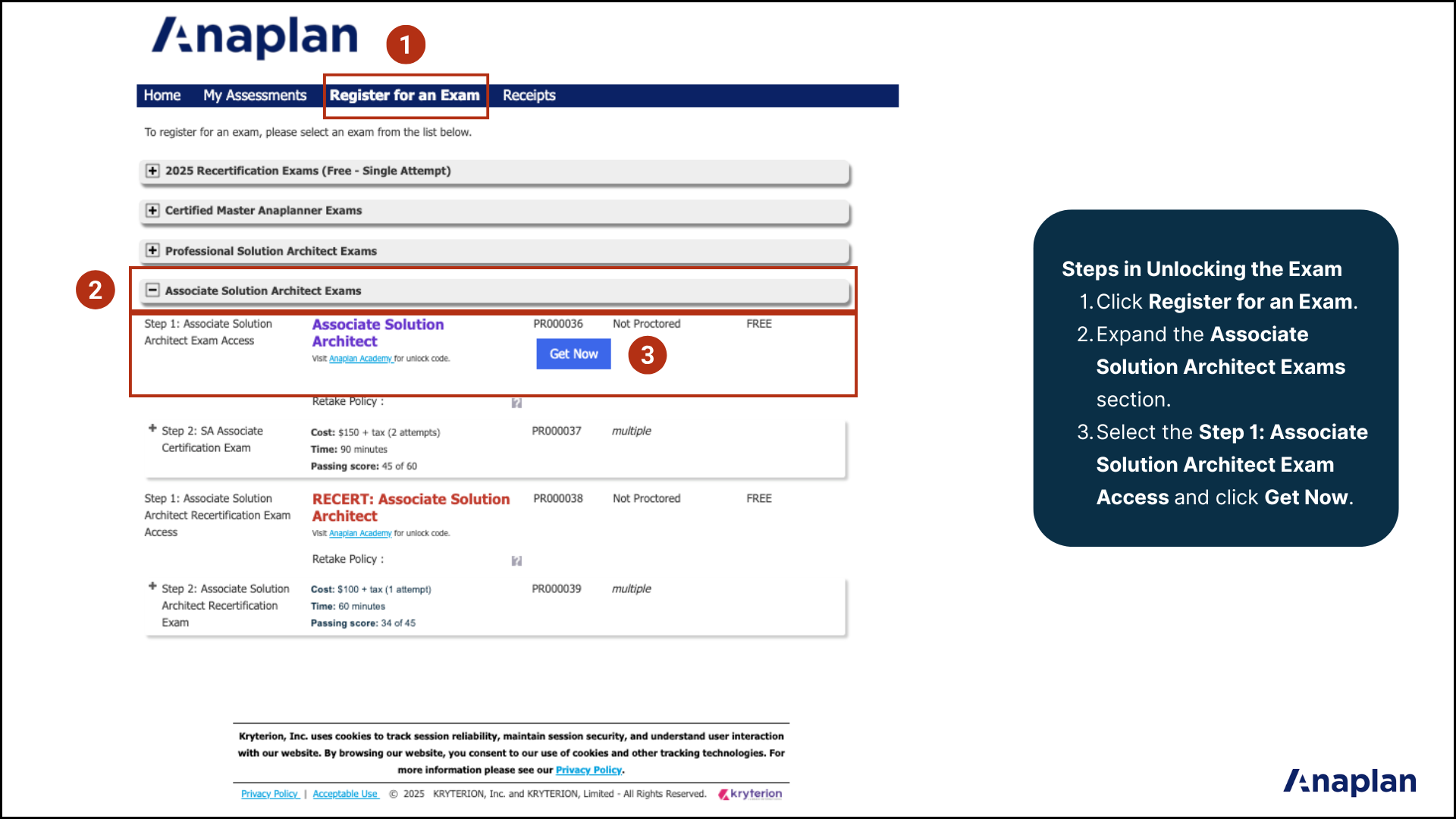
Task: Open Associate Solution Architect exam title
Action: click(378, 333)
